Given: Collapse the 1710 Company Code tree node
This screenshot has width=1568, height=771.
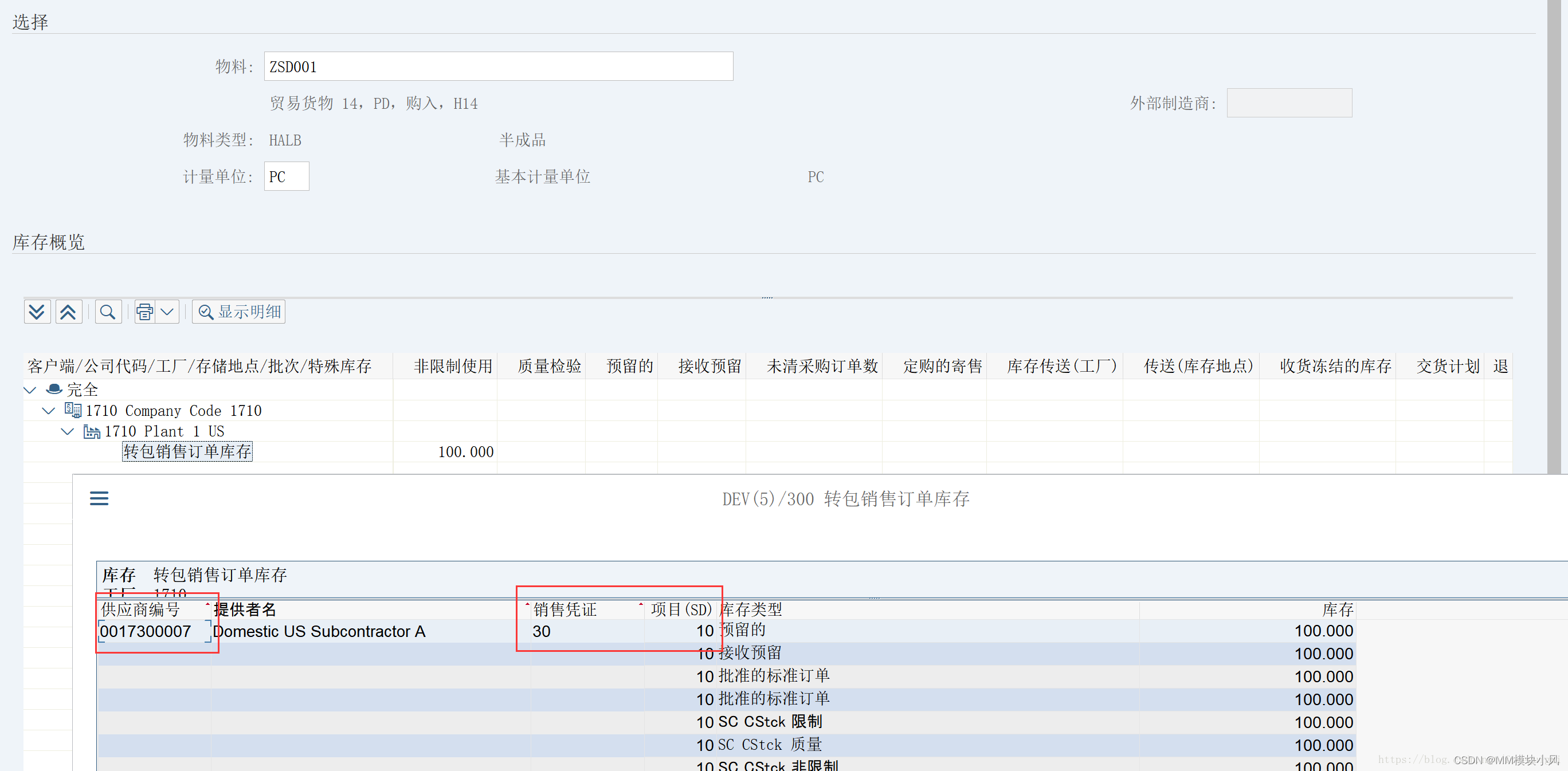Looking at the screenshot, I should click(x=48, y=410).
